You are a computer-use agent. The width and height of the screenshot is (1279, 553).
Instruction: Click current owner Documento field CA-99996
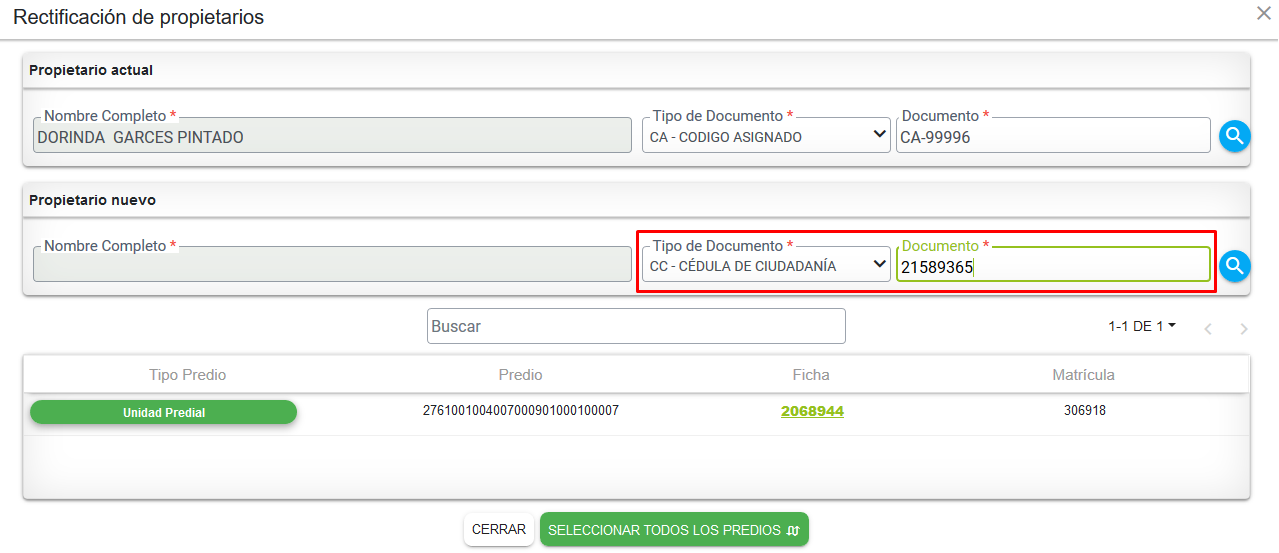pos(1052,137)
